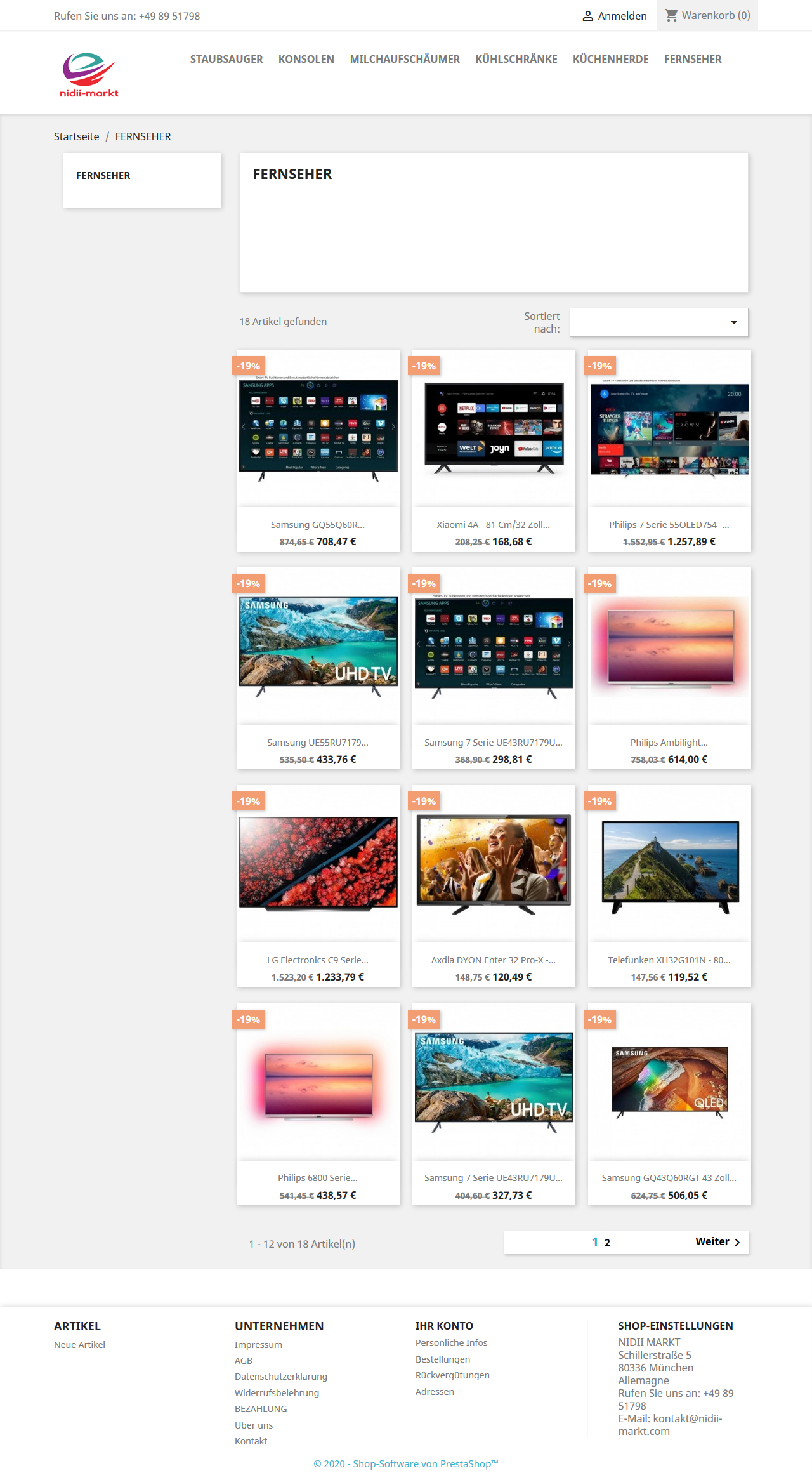This screenshot has height=1480, width=812.
Task: Go to page 2 of results
Action: 607,1243
